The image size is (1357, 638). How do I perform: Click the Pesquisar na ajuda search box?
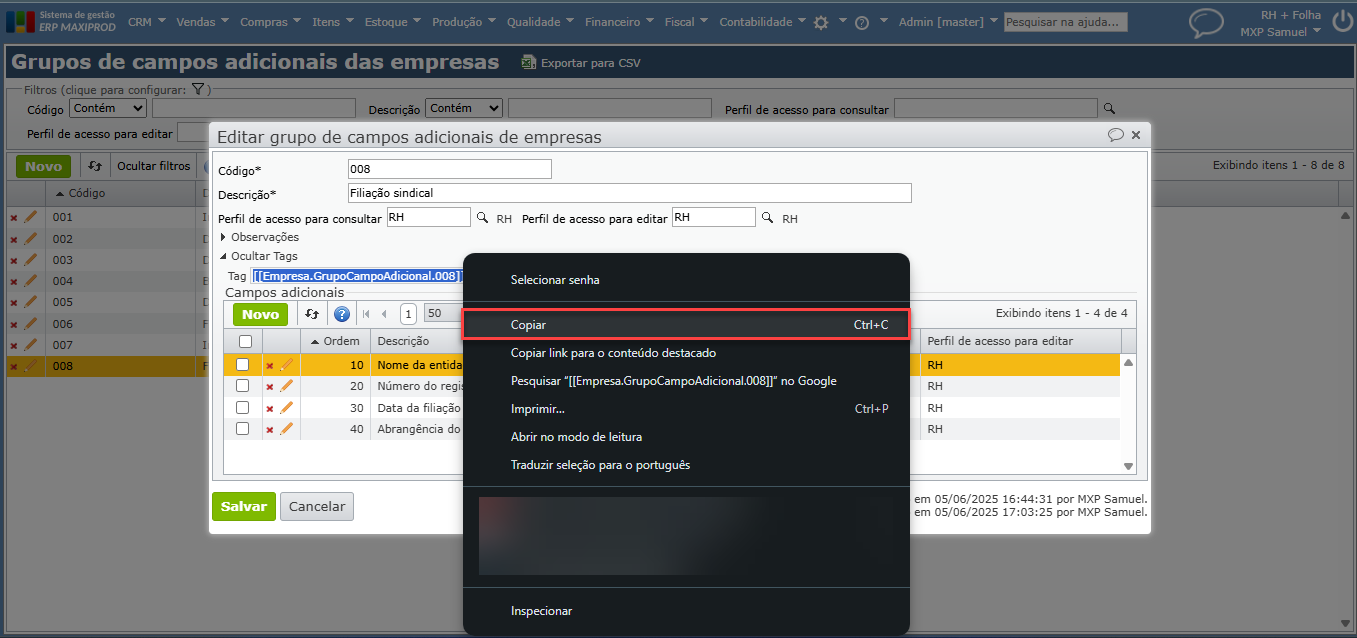pyautogui.click(x=1066, y=22)
